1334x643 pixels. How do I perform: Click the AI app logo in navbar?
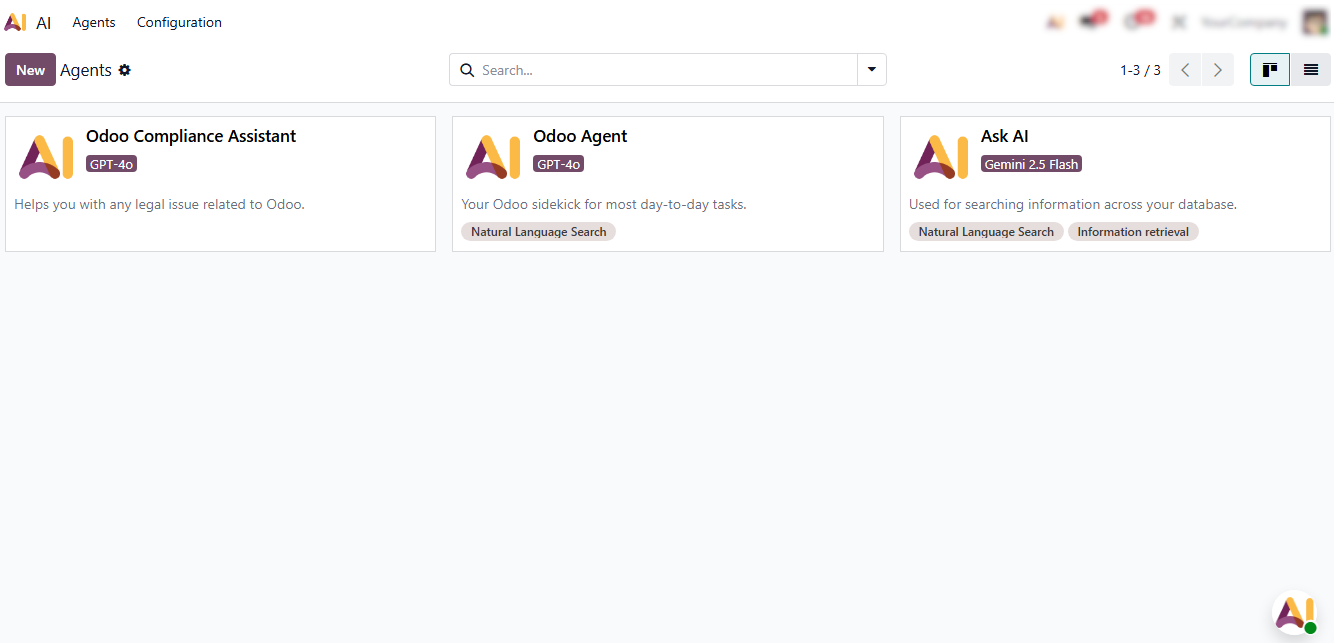[15, 22]
